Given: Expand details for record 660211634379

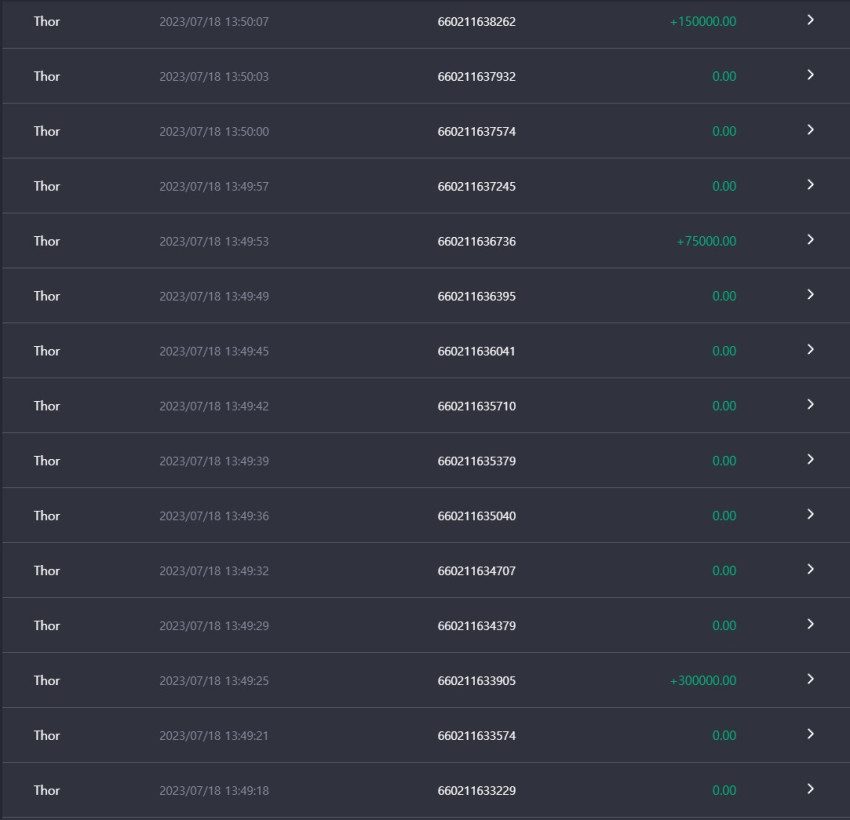Looking at the screenshot, I should pyautogui.click(x=810, y=624).
